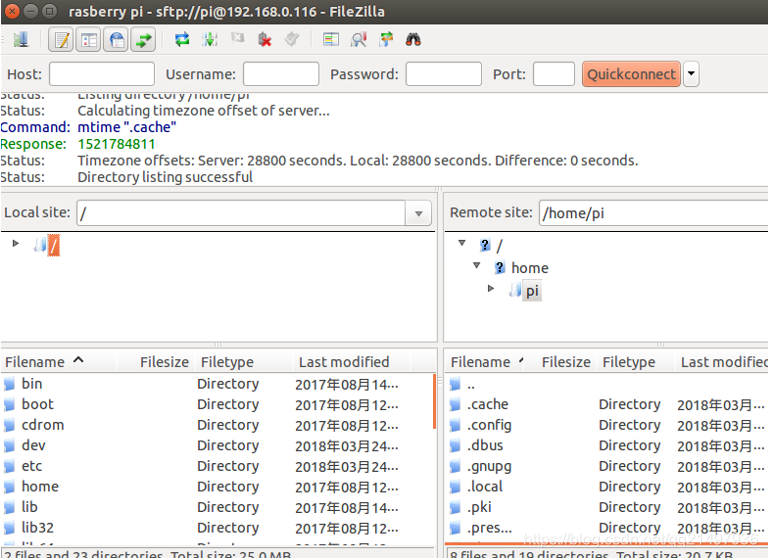Collapse remote home tree node
Screen dimensions: 768x558
click(x=477, y=266)
